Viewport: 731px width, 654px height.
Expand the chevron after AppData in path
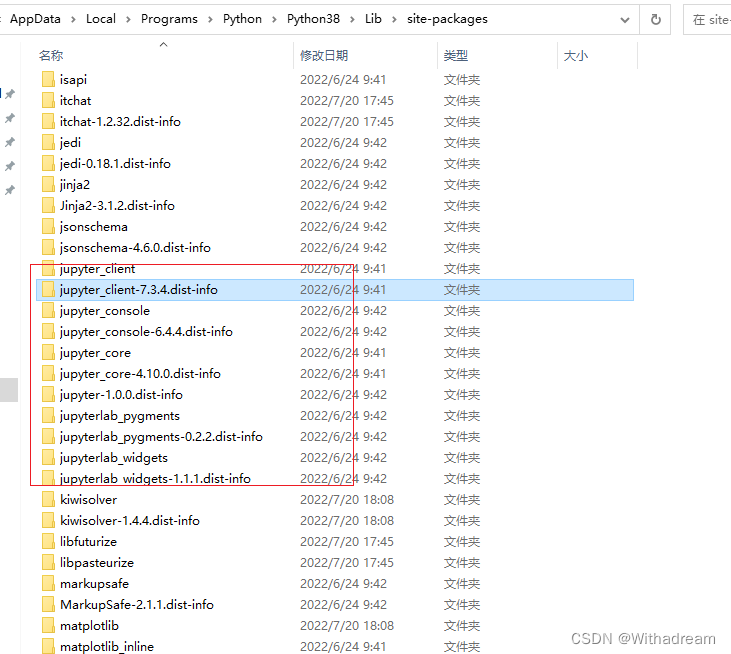pos(73,19)
